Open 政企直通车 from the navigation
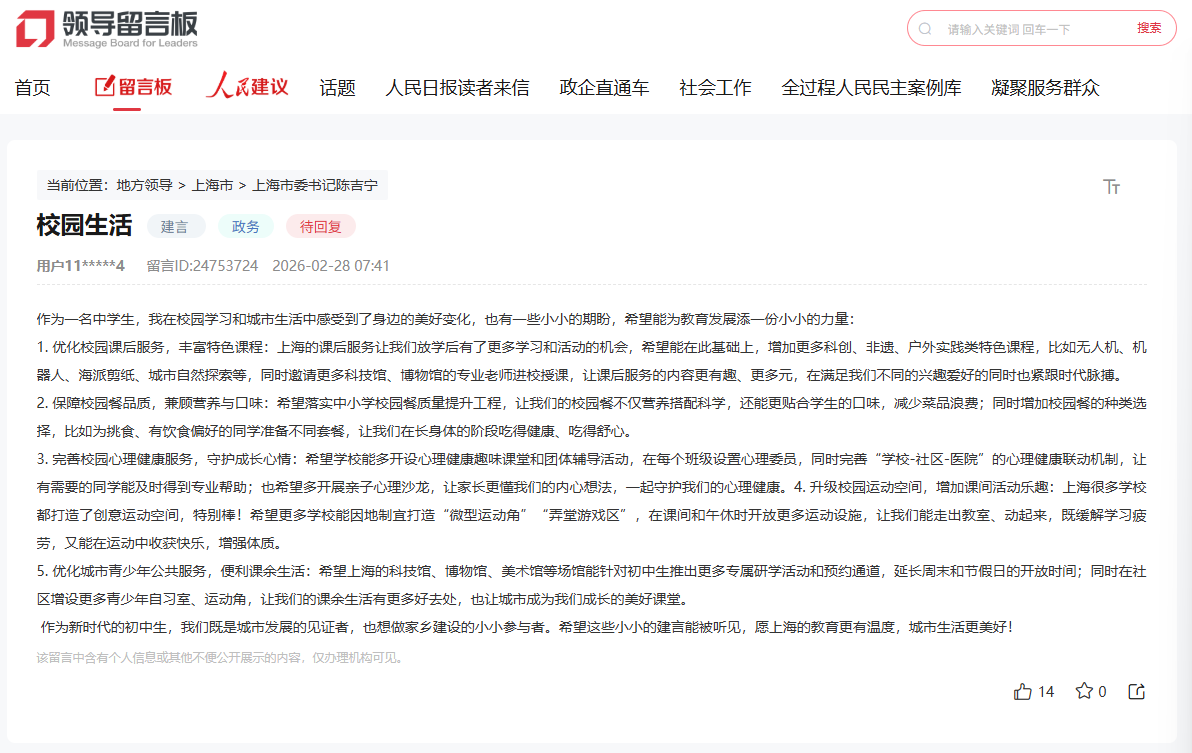 [x=604, y=87]
